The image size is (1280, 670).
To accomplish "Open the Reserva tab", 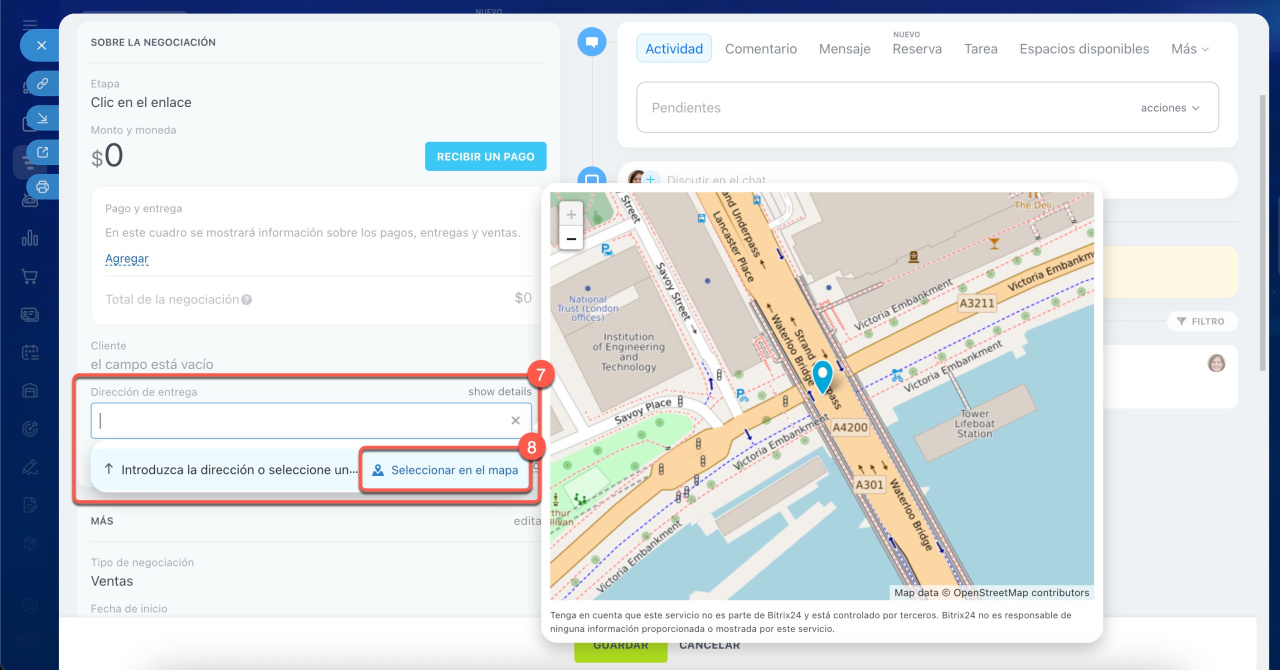I will [x=916, y=49].
